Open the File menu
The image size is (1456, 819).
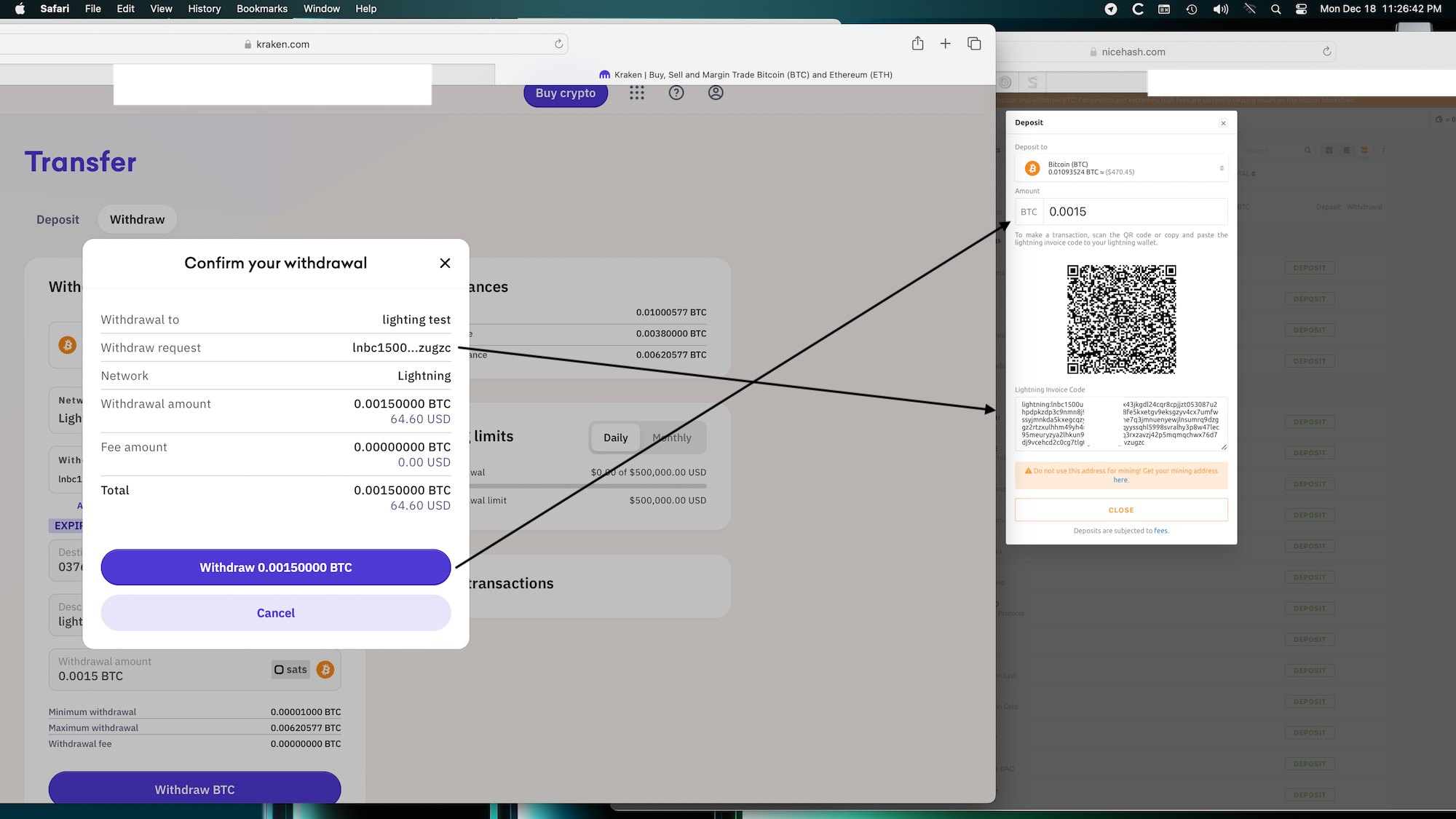tap(92, 9)
